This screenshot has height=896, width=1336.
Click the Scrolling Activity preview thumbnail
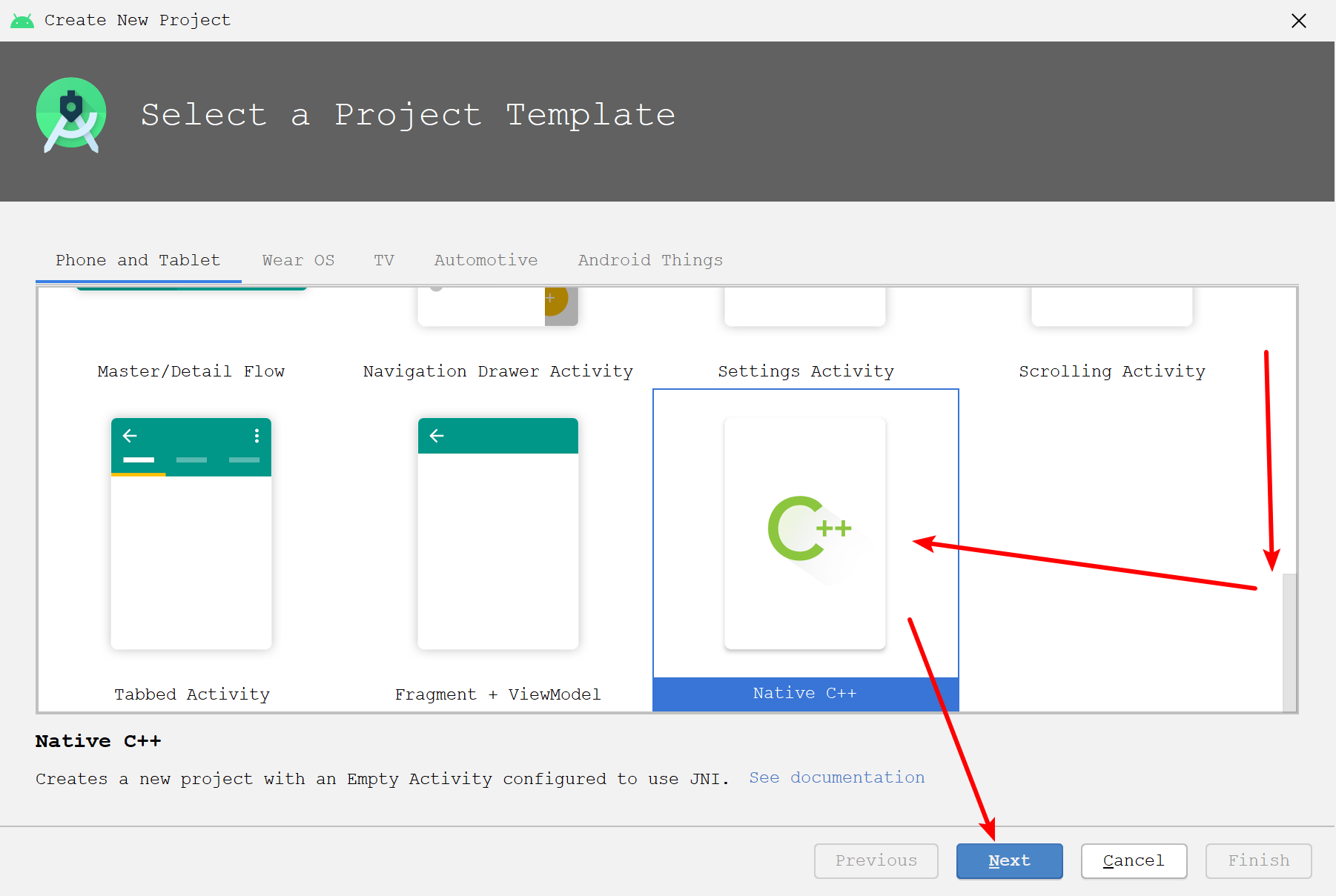[1111, 307]
